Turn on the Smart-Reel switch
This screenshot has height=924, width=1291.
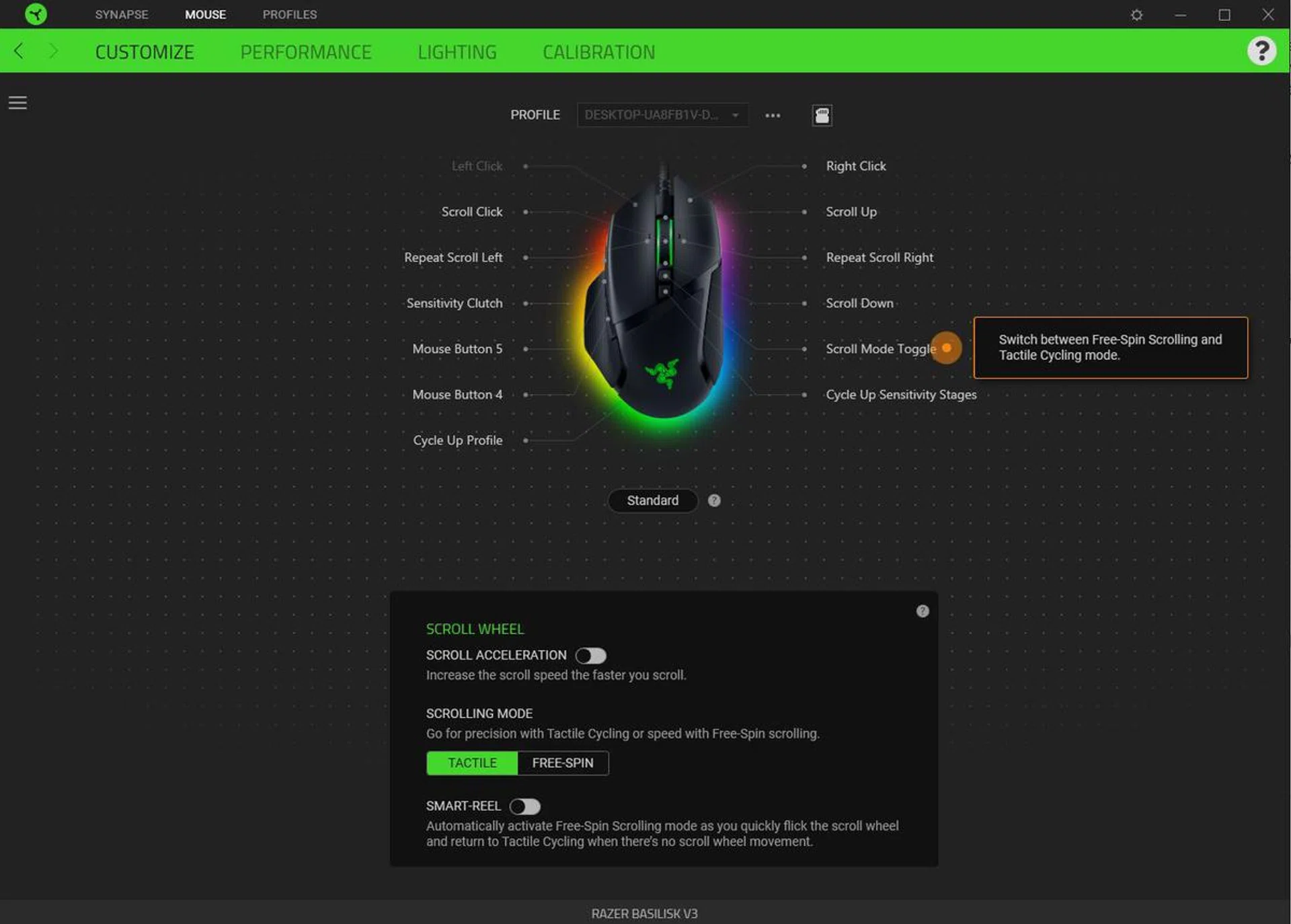click(x=525, y=806)
